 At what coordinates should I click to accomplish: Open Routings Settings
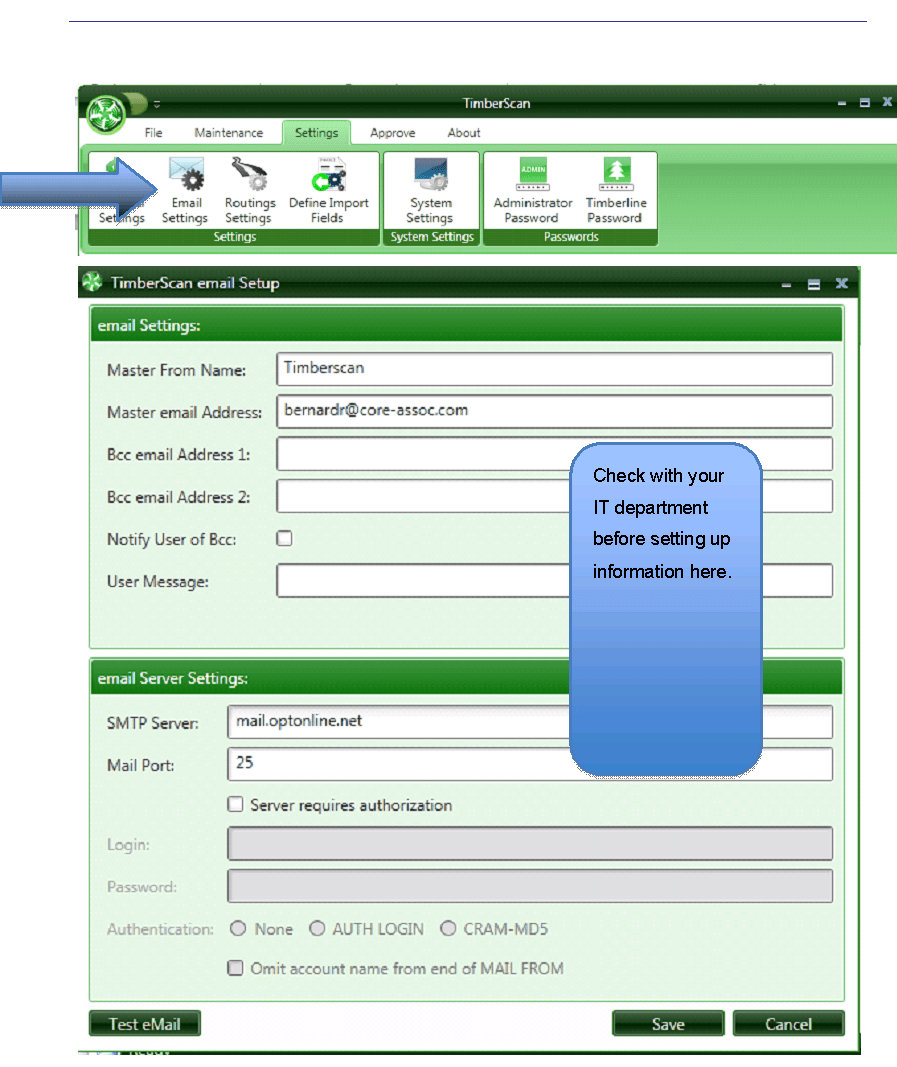tap(249, 190)
